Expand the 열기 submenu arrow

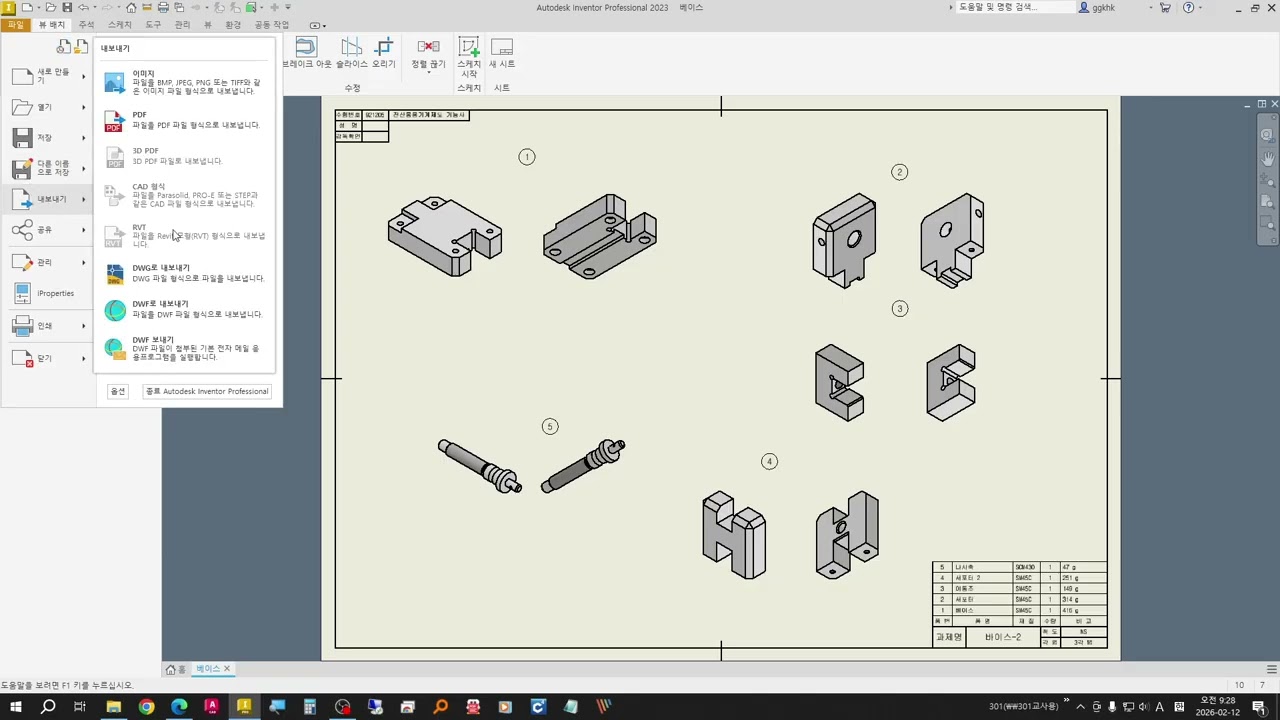[x=84, y=107]
